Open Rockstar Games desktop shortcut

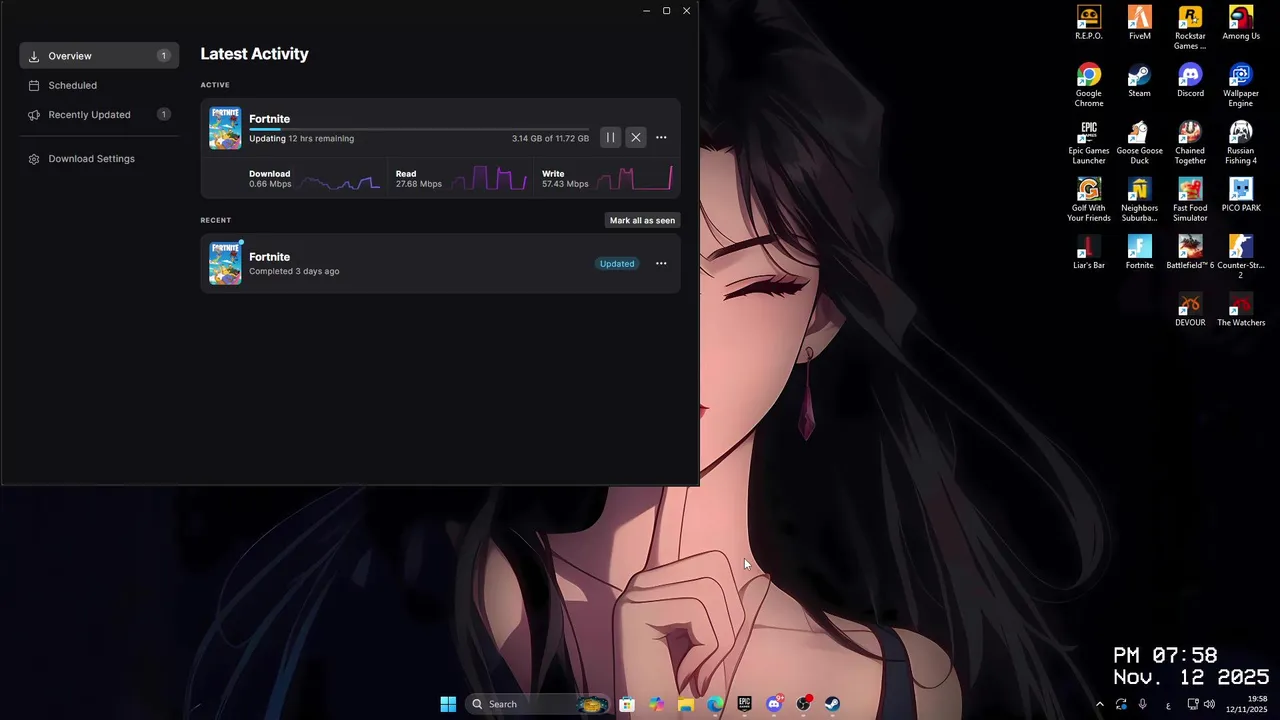point(1190,28)
